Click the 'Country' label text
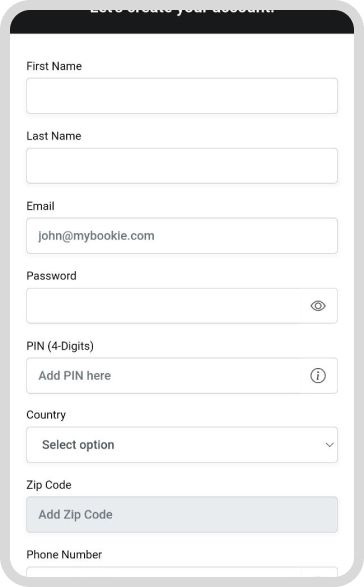Viewport: 364px width, 587px height. point(46,415)
